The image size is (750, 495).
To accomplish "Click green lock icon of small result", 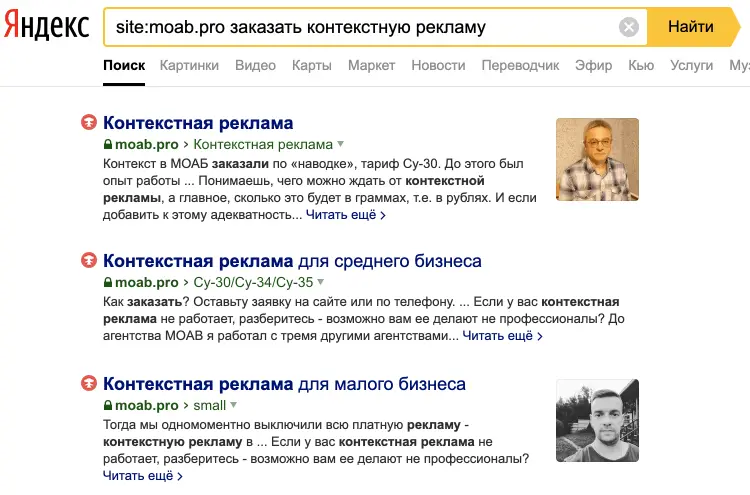I will (108, 406).
